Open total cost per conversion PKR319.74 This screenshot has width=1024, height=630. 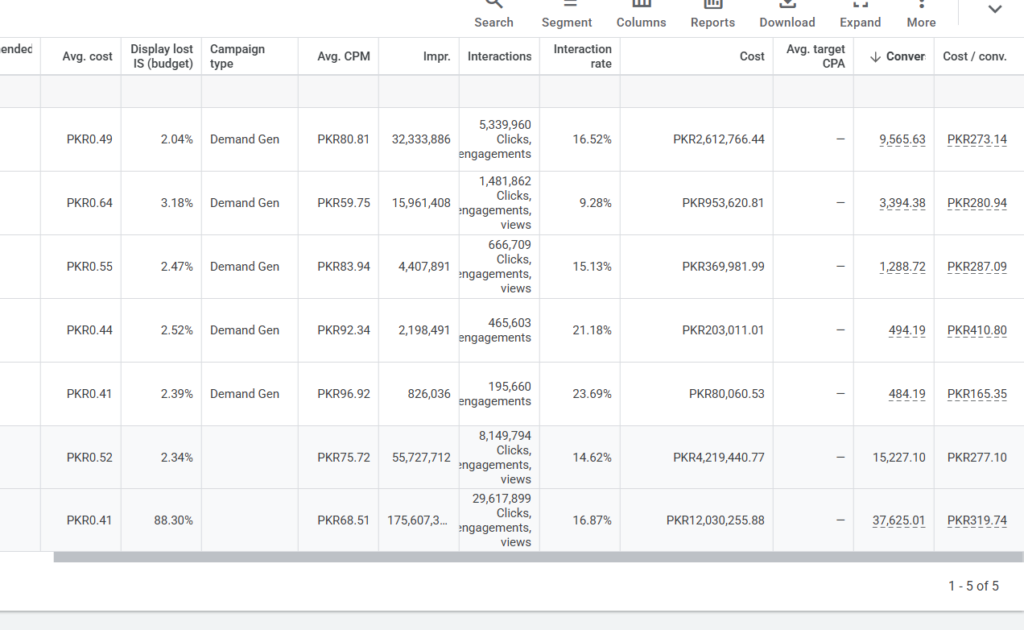point(977,520)
